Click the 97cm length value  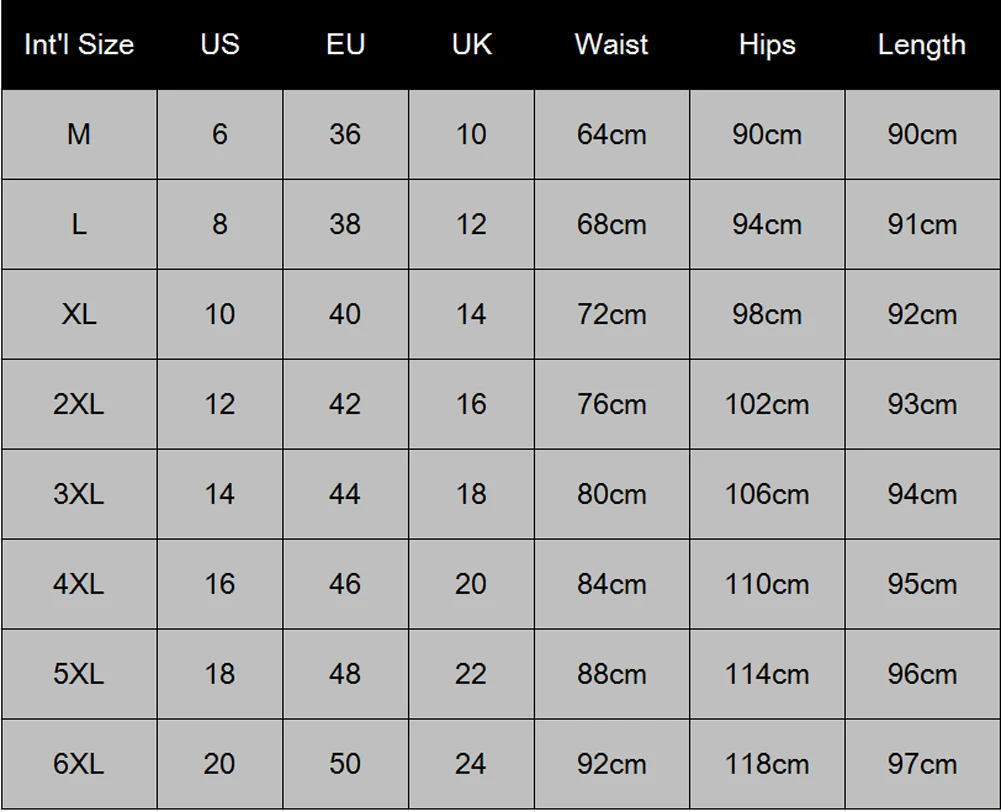pos(921,764)
